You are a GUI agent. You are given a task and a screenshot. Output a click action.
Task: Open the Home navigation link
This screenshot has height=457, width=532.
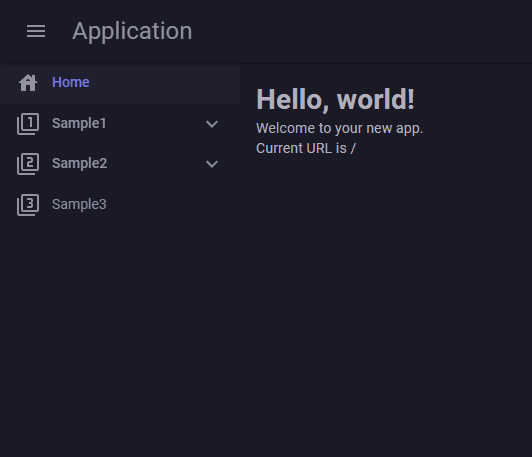[120, 83]
